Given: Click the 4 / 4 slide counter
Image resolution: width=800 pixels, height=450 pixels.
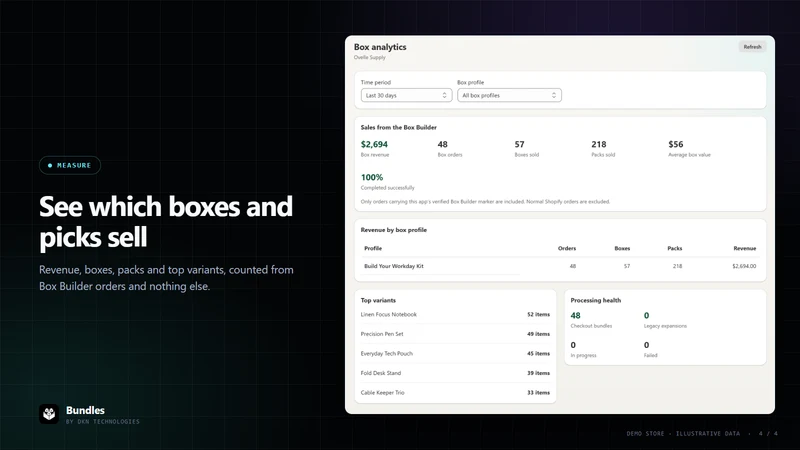Looking at the screenshot, I should click(768, 434).
